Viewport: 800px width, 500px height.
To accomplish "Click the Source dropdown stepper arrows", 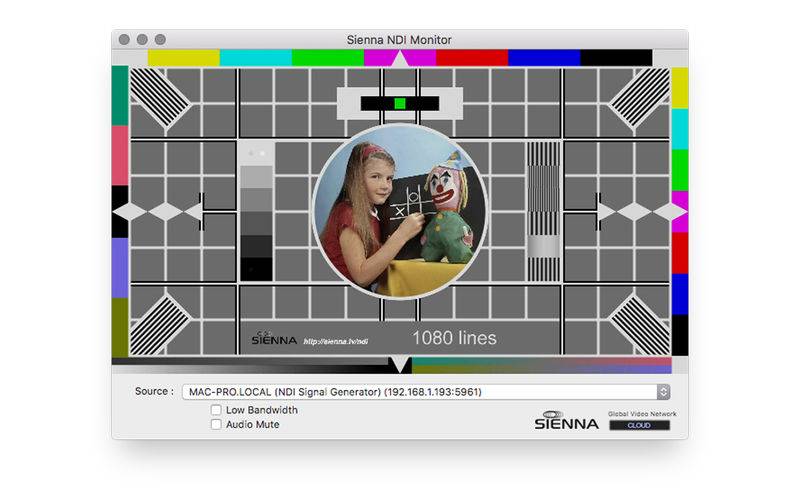I will click(x=663, y=392).
